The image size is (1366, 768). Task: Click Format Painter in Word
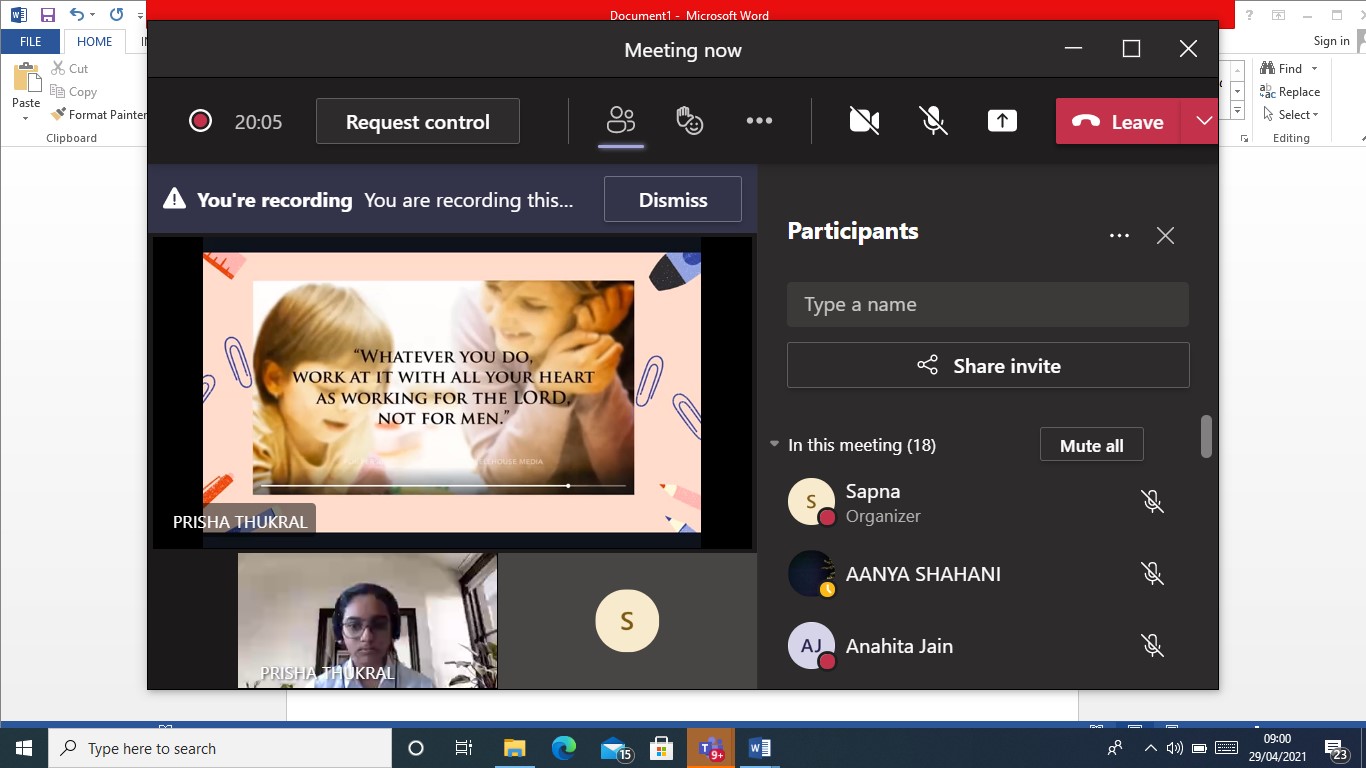(x=99, y=115)
